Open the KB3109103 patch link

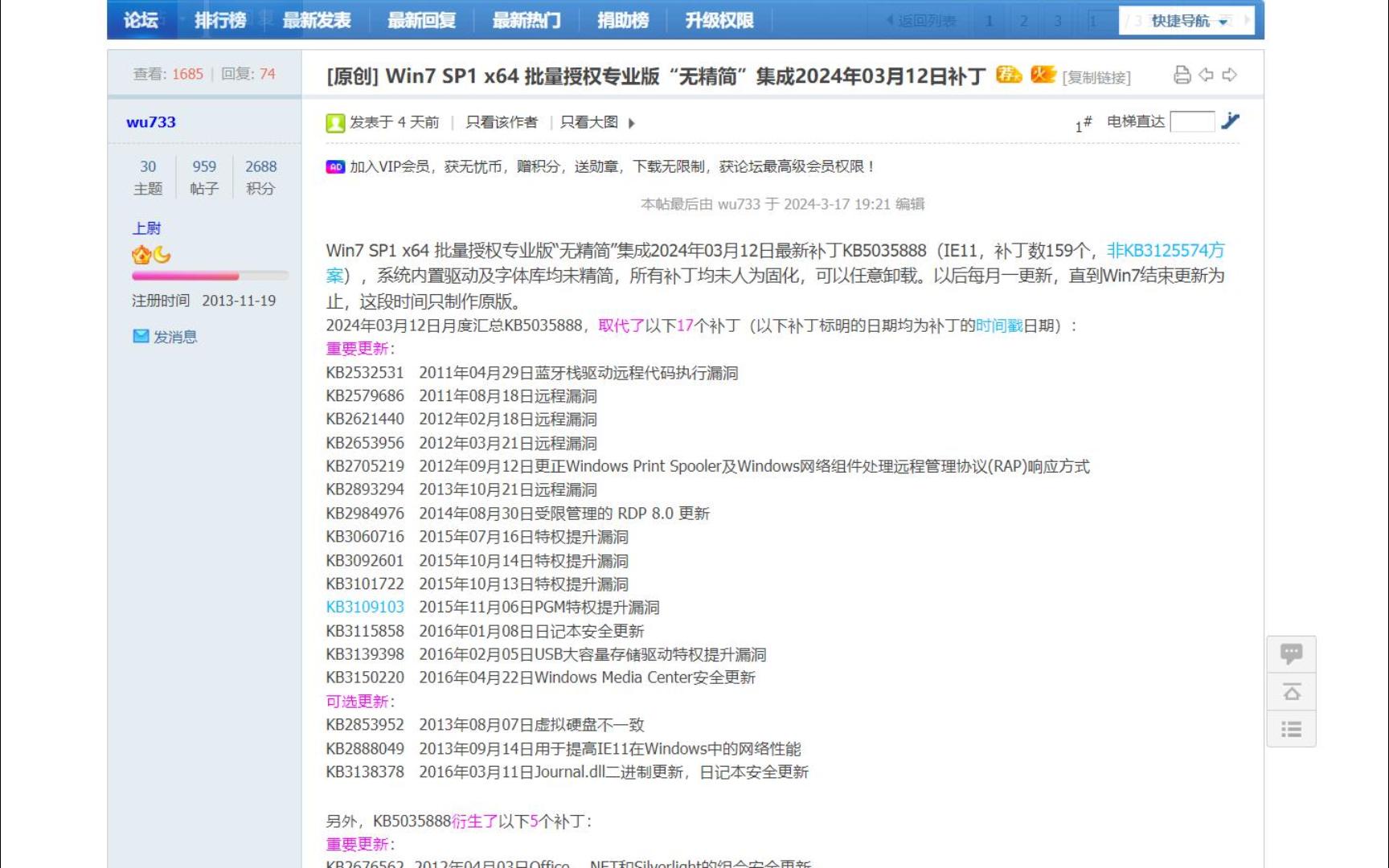(365, 607)
